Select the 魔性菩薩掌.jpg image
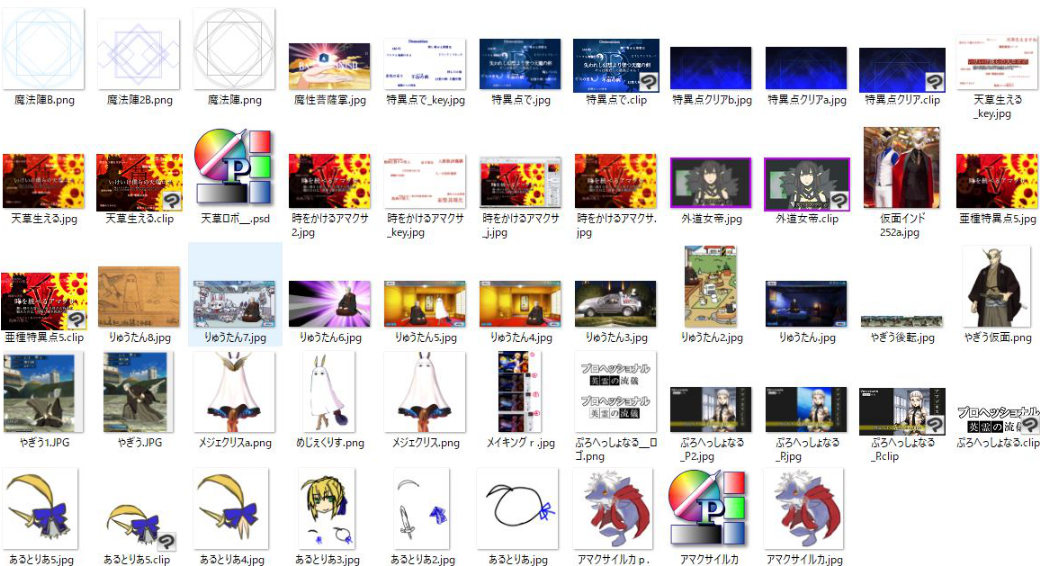Image resolution: width=1040 pixels, height=566 pixels. [330, 66]
